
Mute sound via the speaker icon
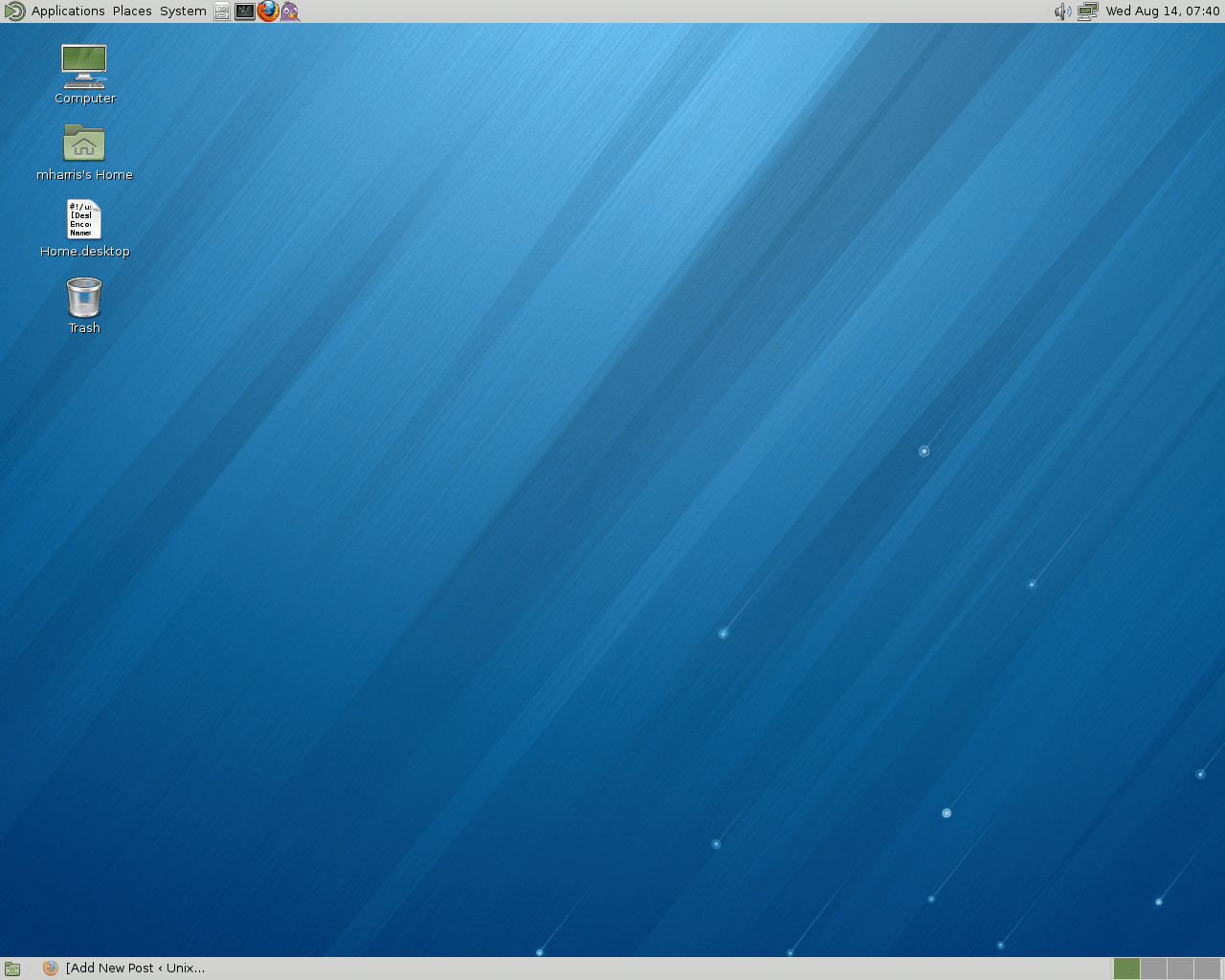(1062, 11)
